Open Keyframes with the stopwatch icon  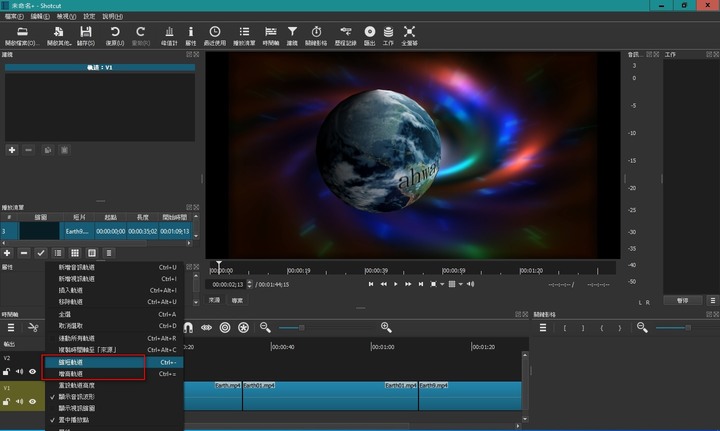316,36
